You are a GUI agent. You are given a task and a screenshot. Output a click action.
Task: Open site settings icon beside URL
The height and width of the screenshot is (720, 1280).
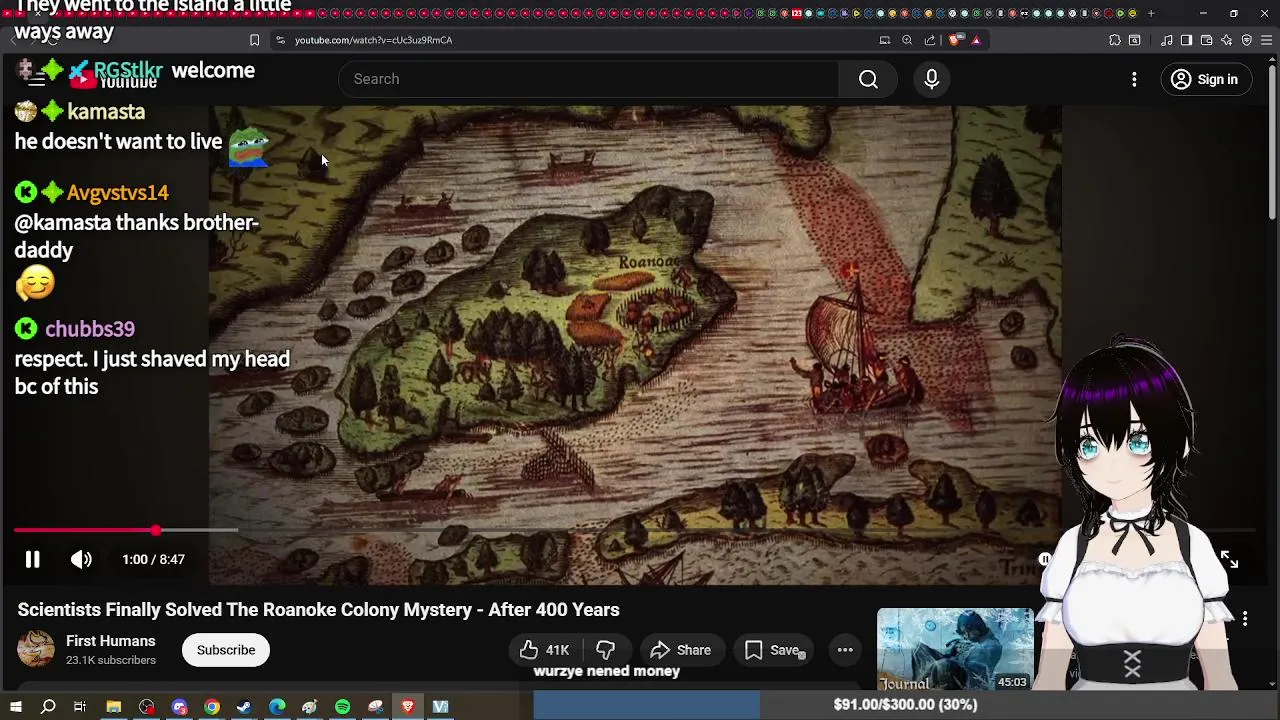click(280, 40)
